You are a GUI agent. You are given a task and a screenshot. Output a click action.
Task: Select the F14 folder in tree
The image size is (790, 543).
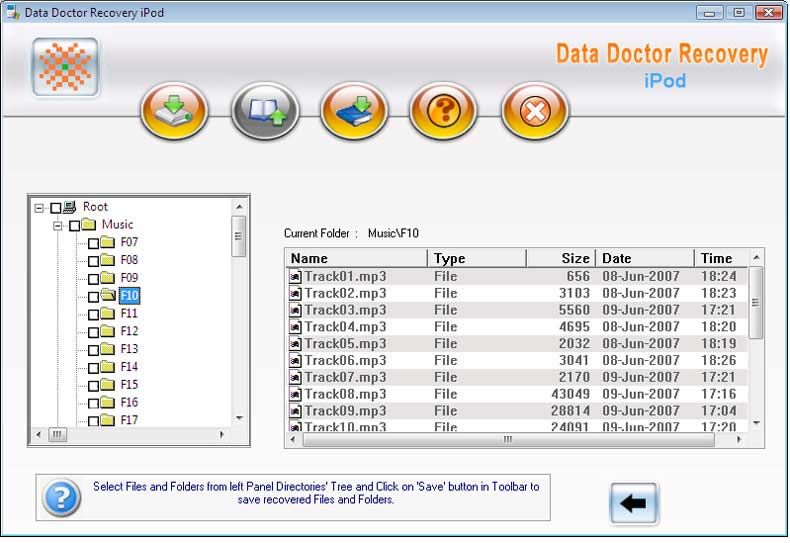(x=129, y=367)
